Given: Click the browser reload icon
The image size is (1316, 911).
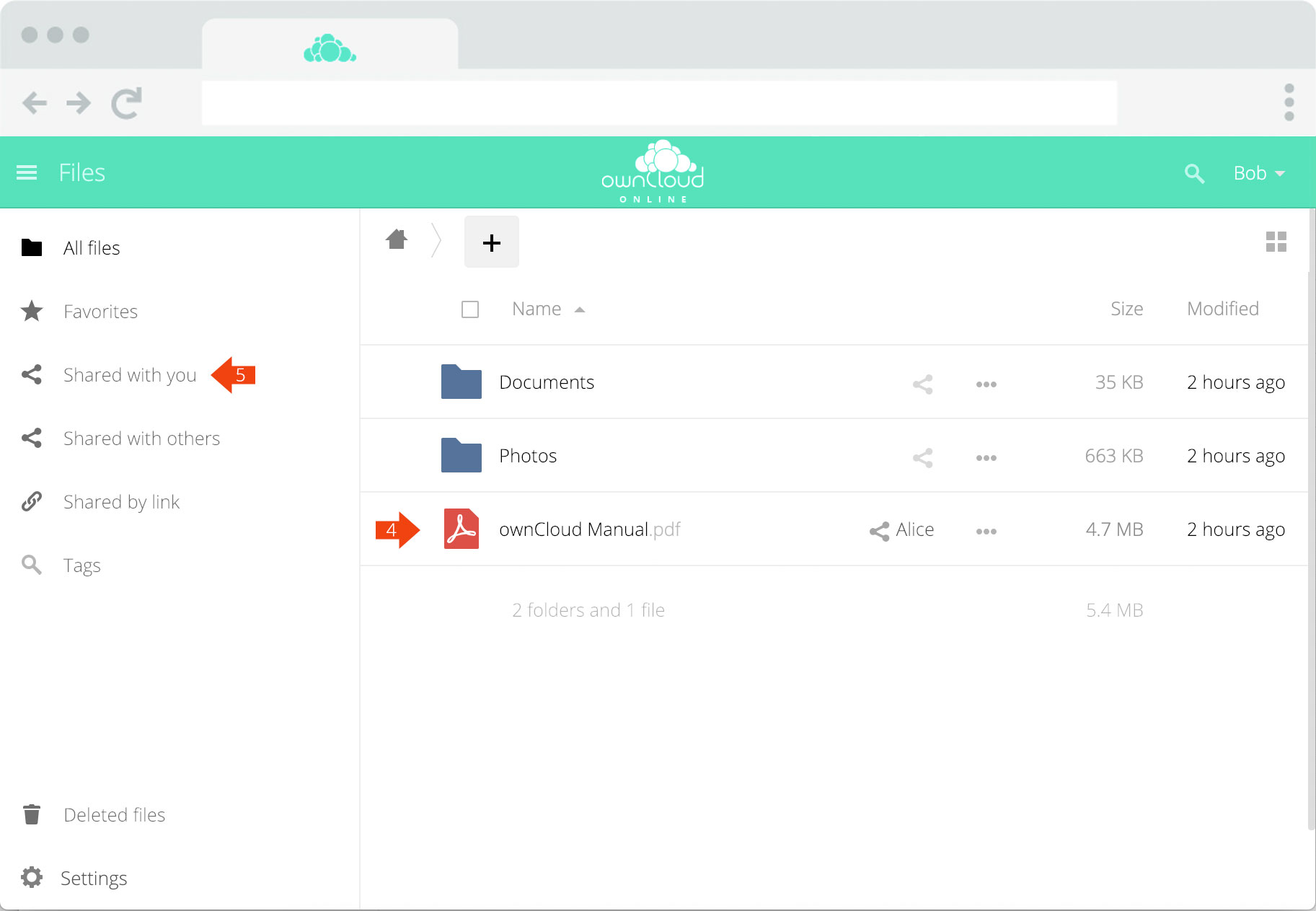Looking at the screenshot, I should tap(127, 103).
